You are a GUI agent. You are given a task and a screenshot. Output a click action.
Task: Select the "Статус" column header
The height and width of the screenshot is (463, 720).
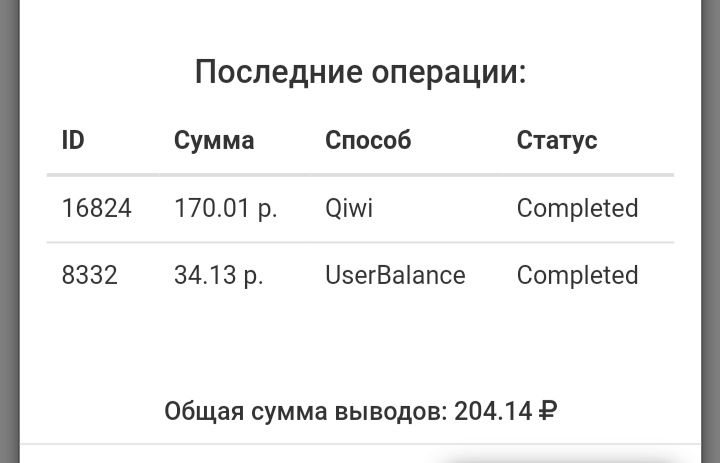click(557, 140)
